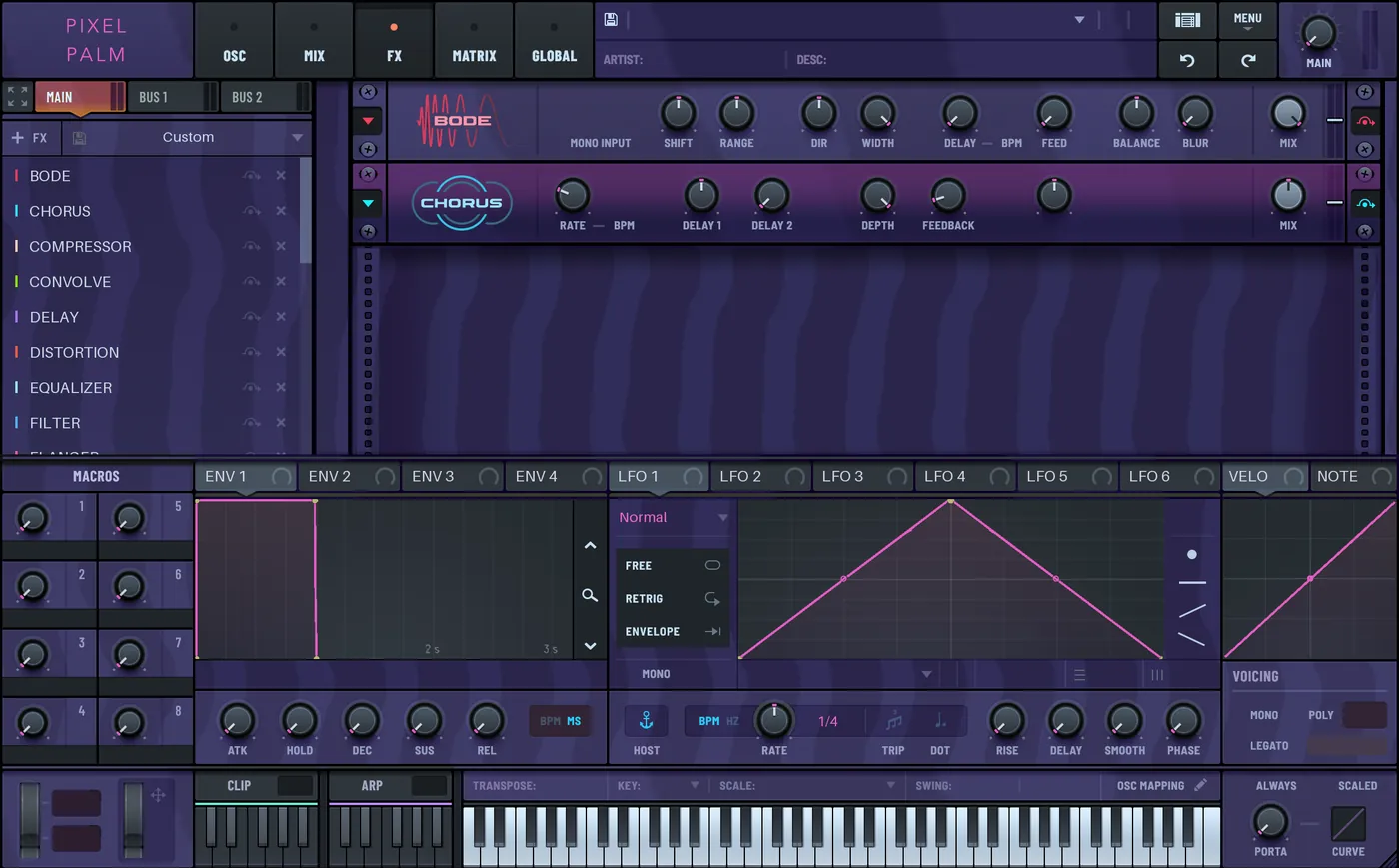The width and height of the screenshot is (1399, 868).
Task: Select the LFO point draw tool
Action: pyautogui.click(x=1191, y=554)
